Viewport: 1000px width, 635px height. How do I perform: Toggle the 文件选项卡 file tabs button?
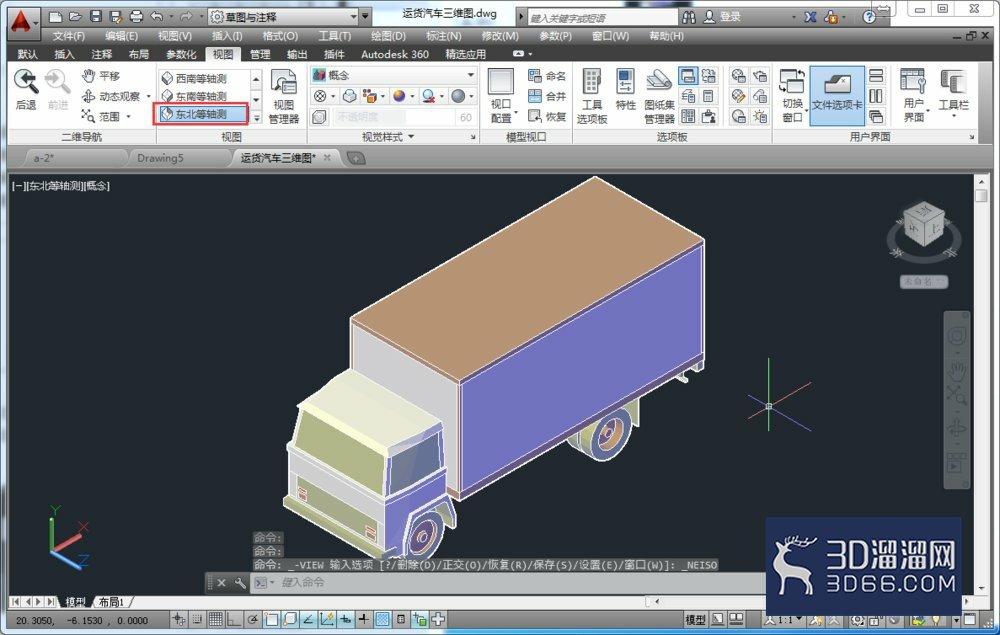pyautogui.click(x=837, y=94)
